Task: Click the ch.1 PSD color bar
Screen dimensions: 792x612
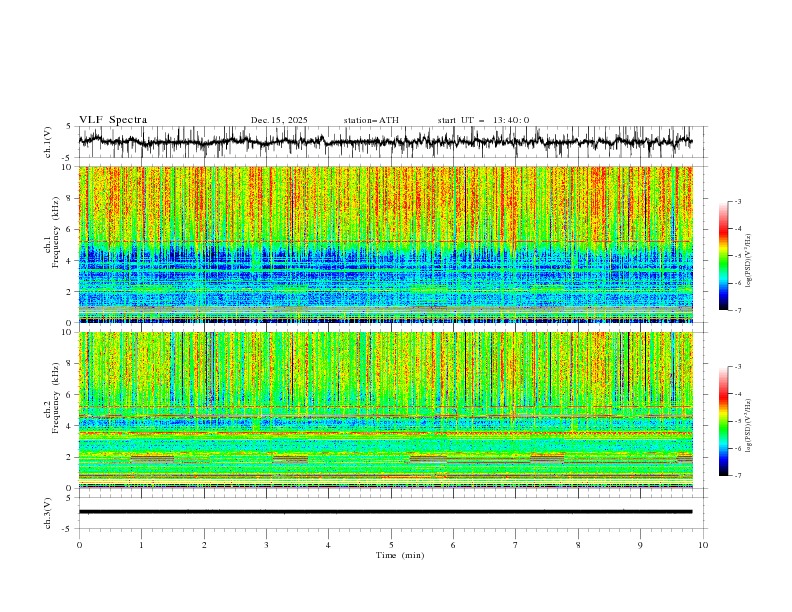Action: tap(724, 256)
